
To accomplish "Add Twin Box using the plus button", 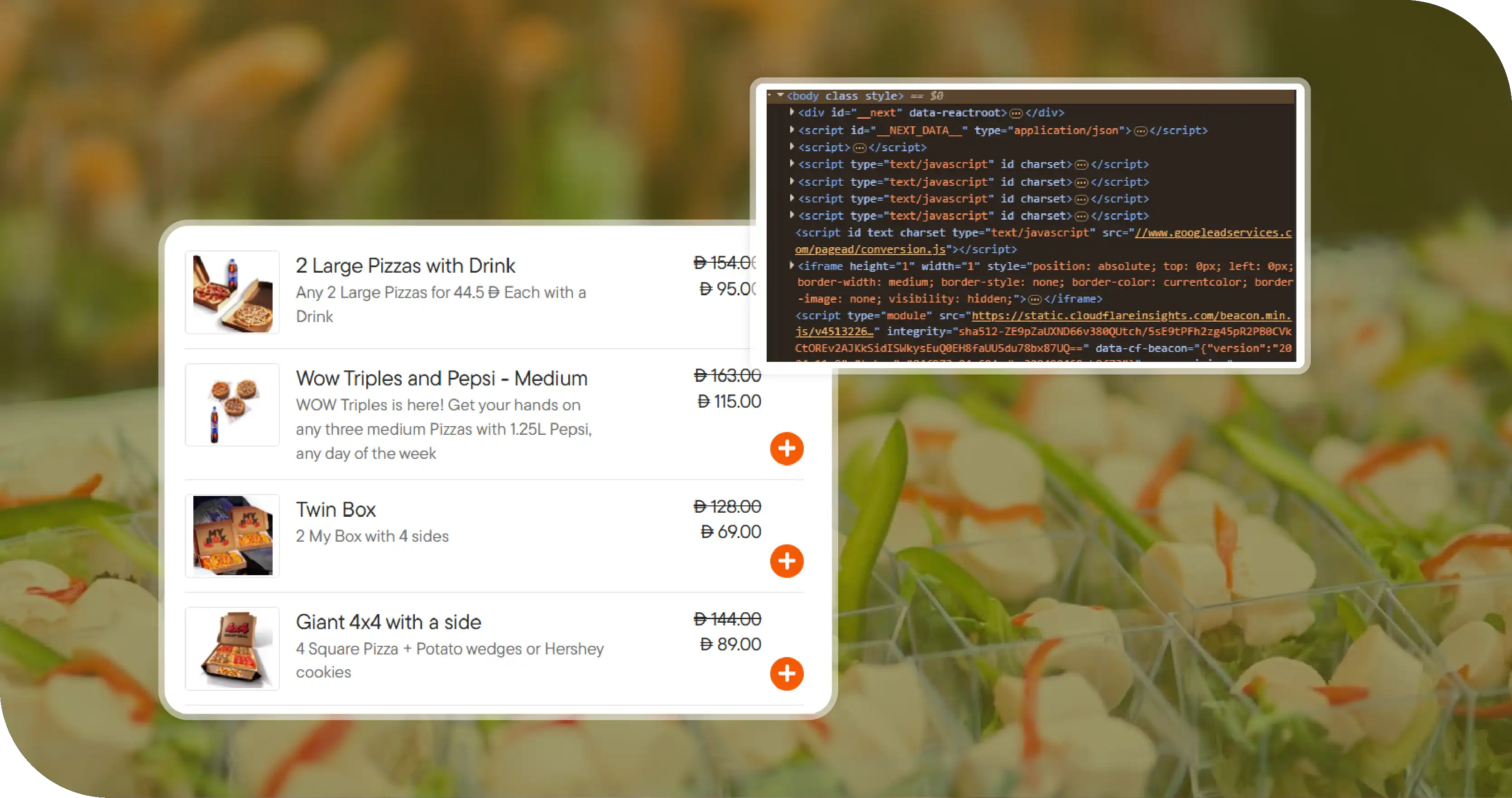I will tap(787, 561).
